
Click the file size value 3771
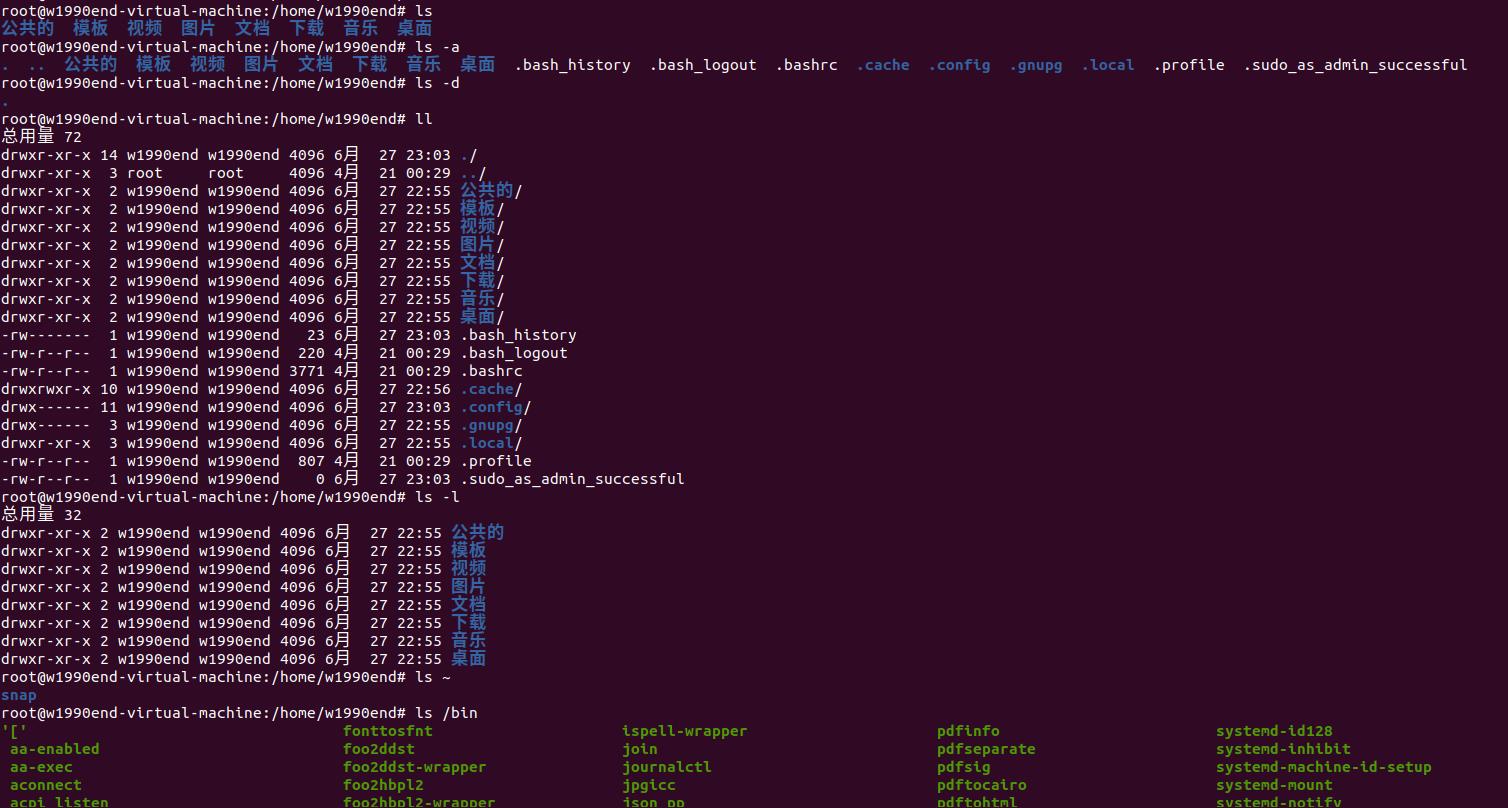point(307,371)
